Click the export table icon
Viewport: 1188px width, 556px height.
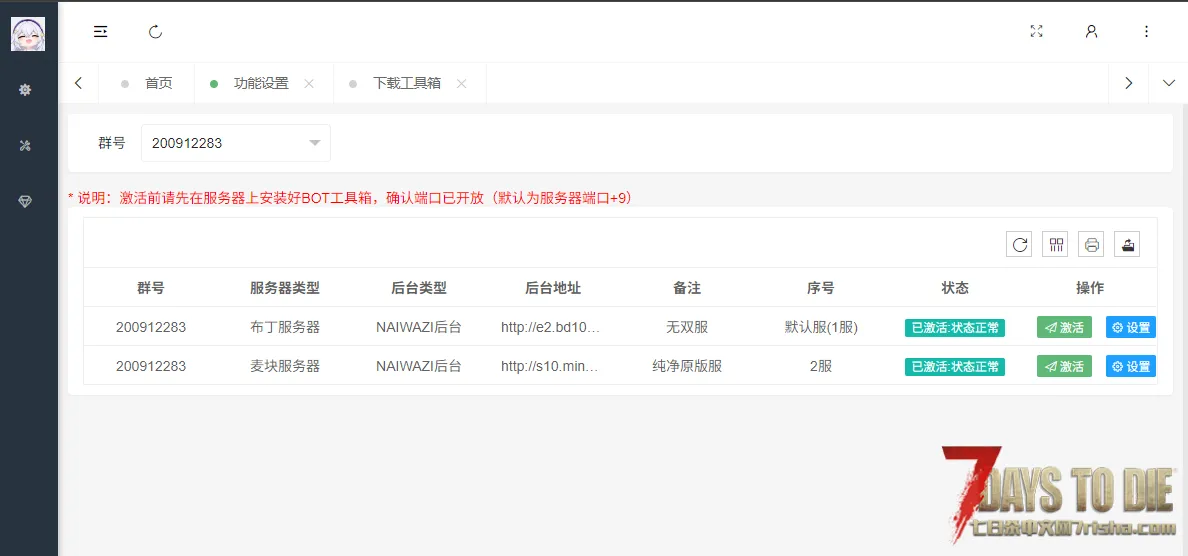(x=1127, y=244)
